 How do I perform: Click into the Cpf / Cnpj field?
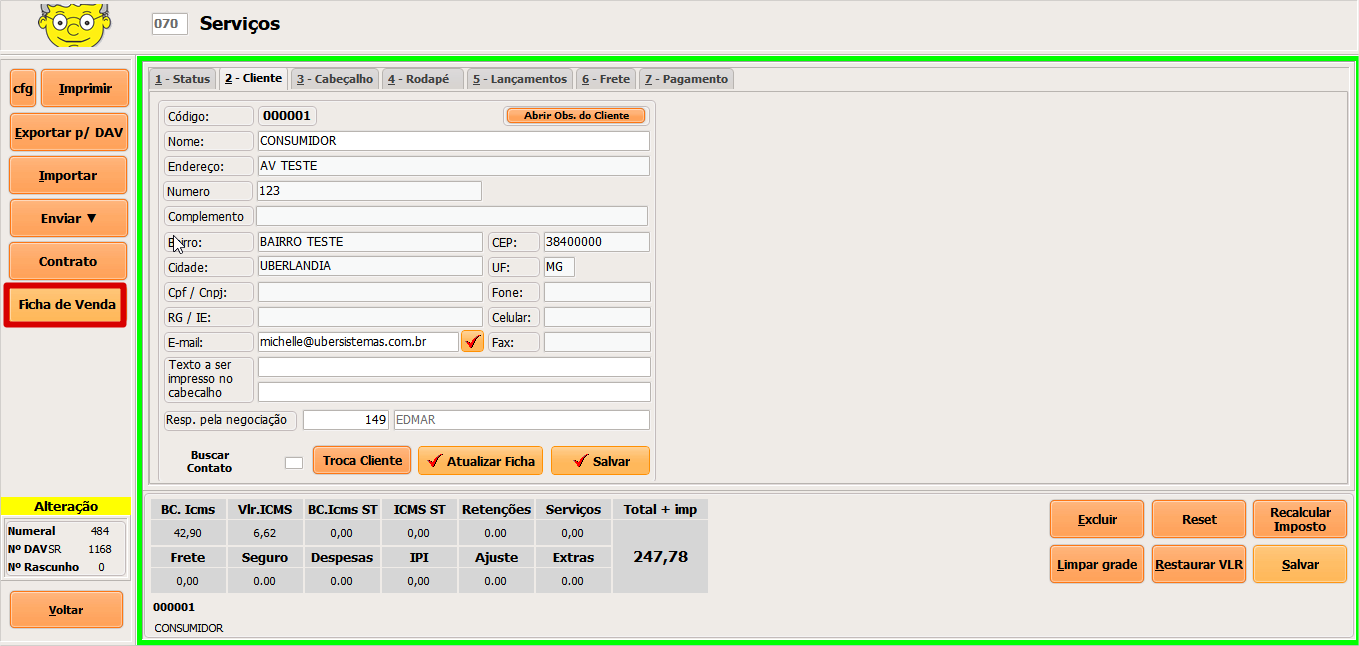[x=370, y=292]
